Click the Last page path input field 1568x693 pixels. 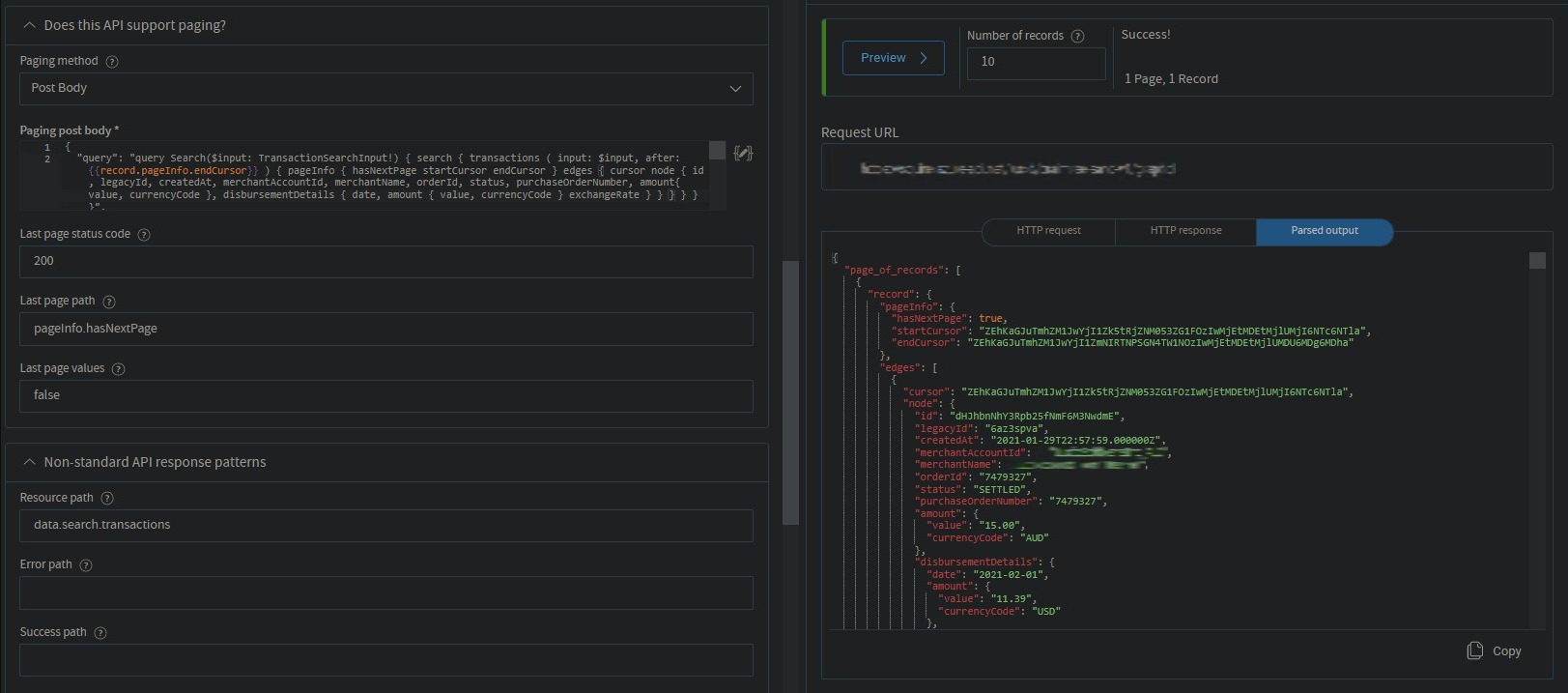pyautogui.click(x=385, y=329)
